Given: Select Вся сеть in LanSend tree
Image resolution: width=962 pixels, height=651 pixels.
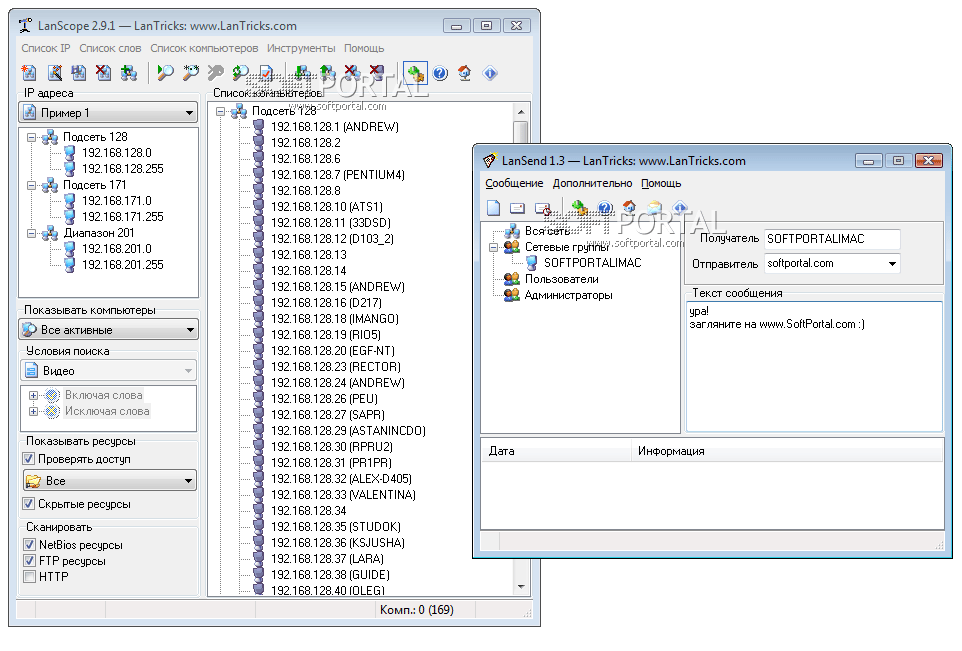Looking at the screenshot, I should coord(547,231).
